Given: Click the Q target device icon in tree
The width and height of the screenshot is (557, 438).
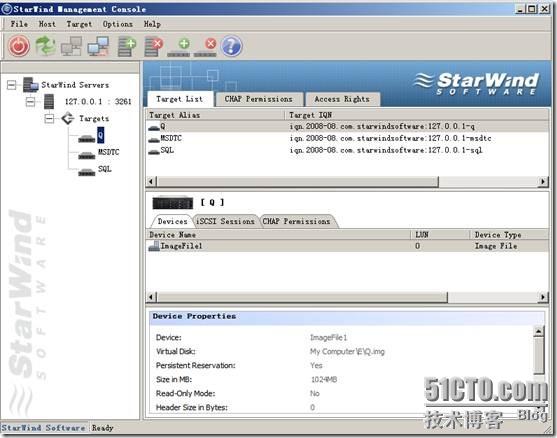Looking at the screenshot, I should pos(86,139).
